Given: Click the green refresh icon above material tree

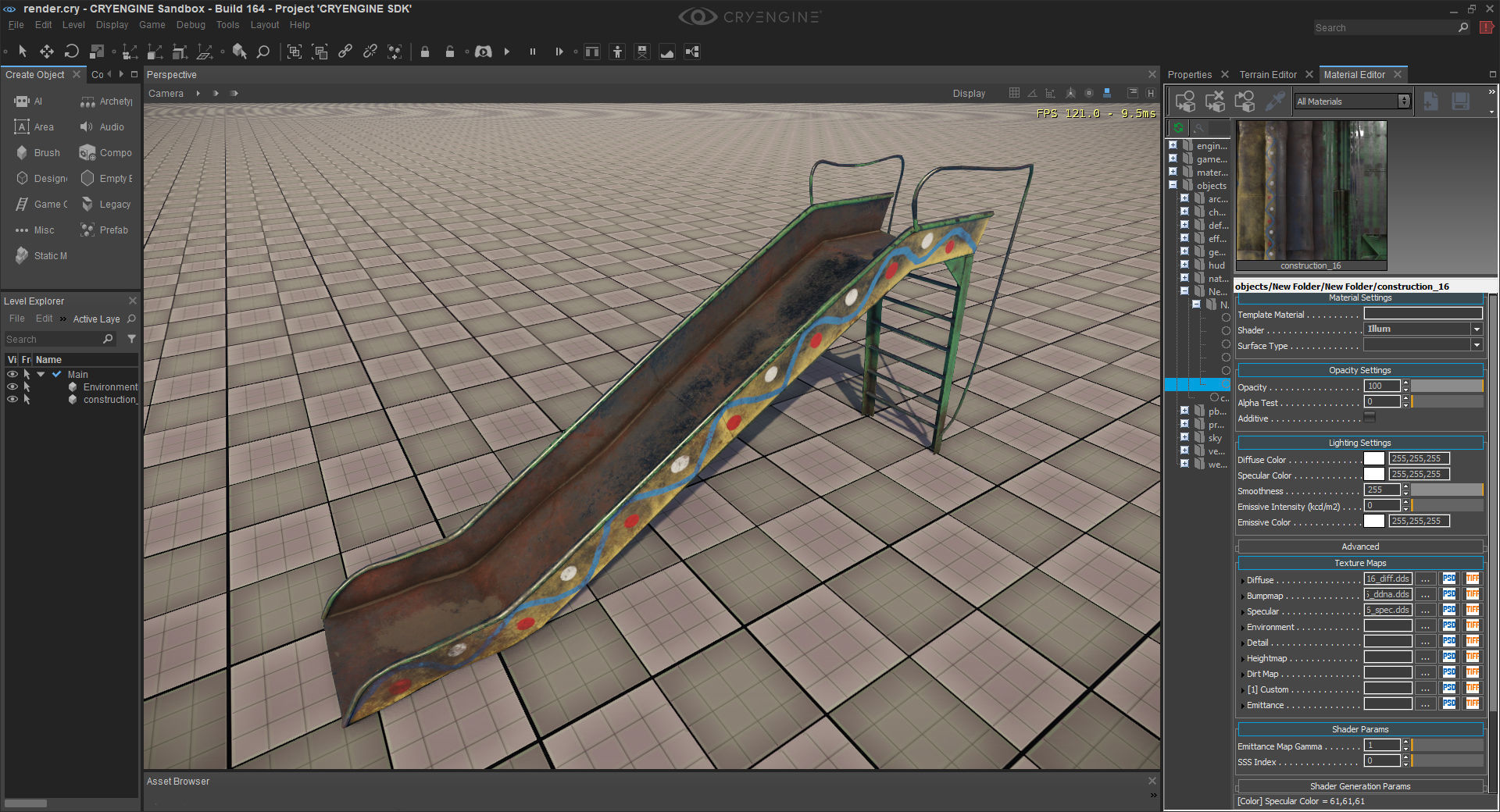Looking at the screenshot, I should coord(1178,127).
